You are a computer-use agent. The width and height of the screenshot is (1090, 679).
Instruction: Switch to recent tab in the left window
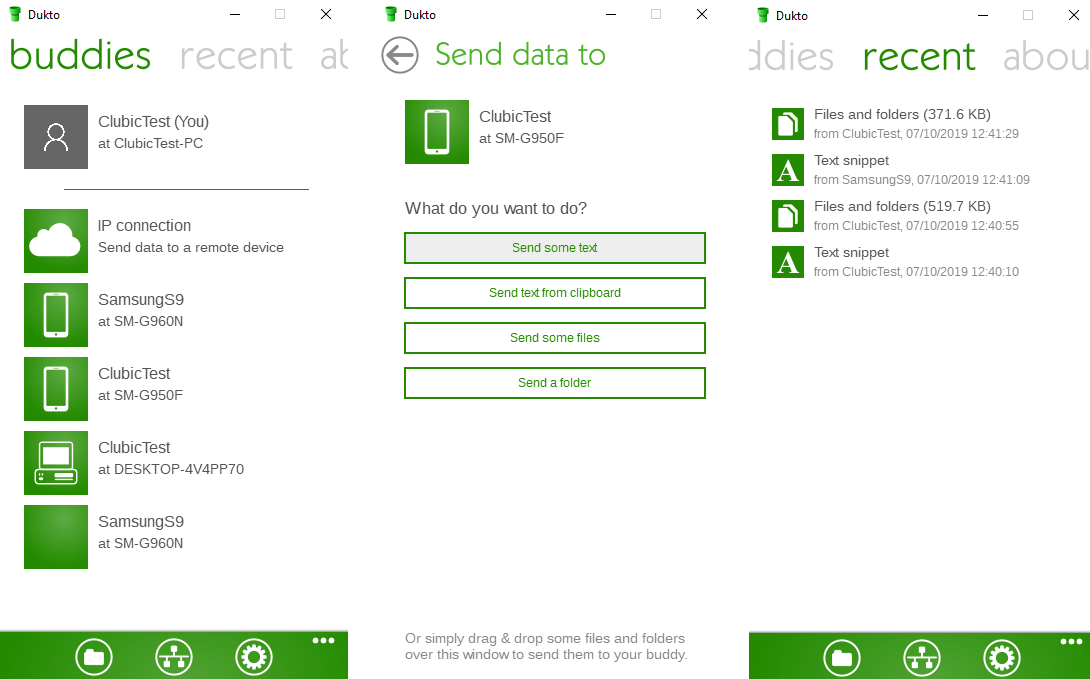pos(236,56)
